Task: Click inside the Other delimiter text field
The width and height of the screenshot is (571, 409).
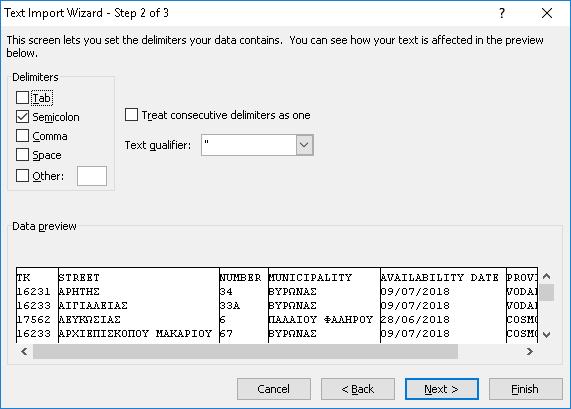Action: [92, 176]
